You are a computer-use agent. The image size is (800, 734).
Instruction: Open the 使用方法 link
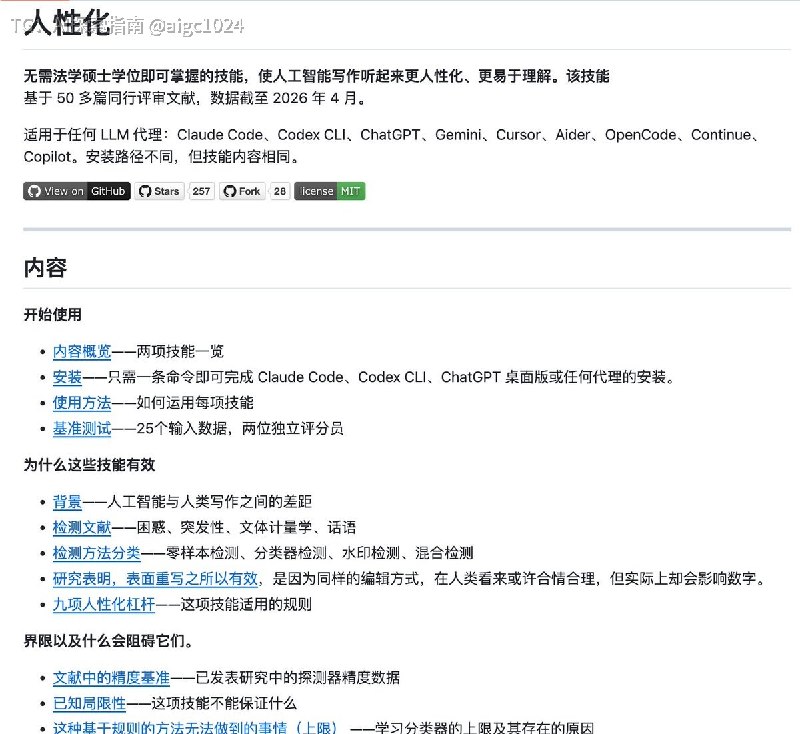tap(82, 402)
